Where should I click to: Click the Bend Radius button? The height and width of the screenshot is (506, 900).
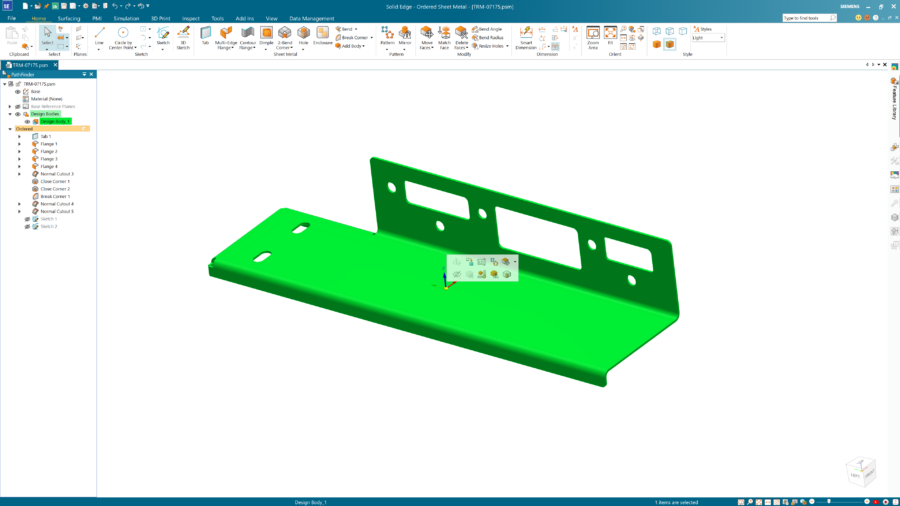[488, 37]
